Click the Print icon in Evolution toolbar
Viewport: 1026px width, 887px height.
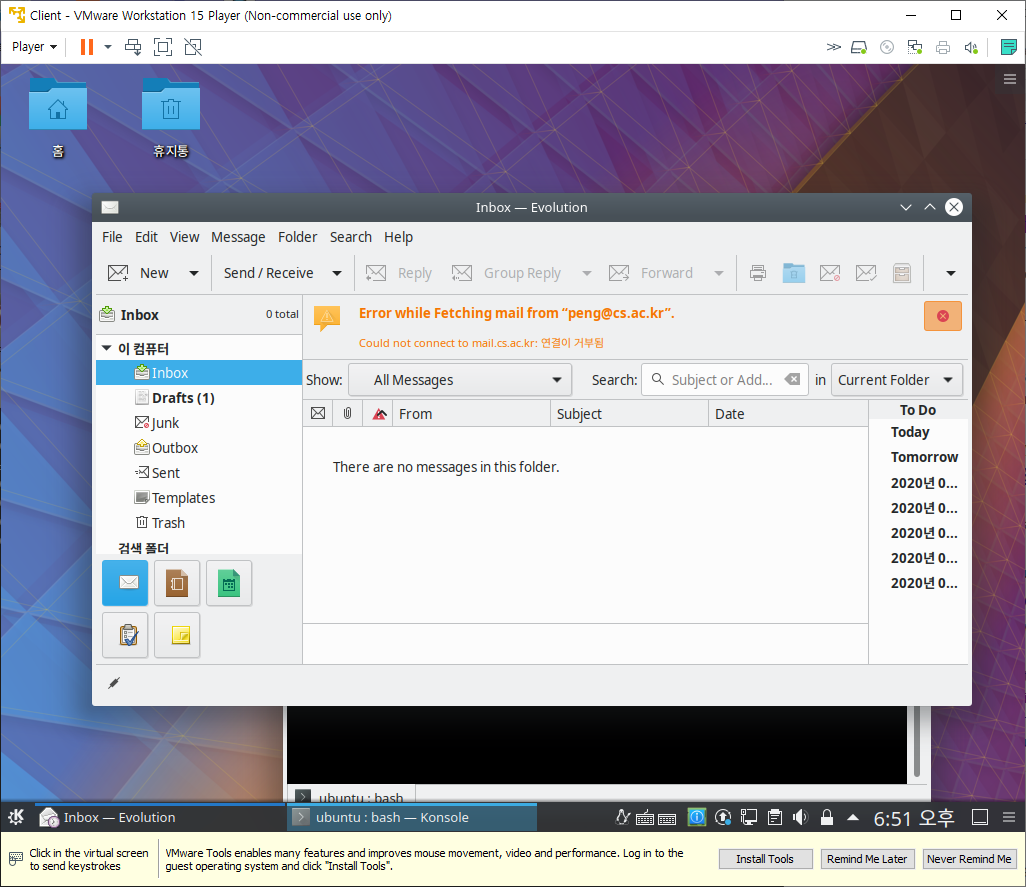click(x=758, y=273)
